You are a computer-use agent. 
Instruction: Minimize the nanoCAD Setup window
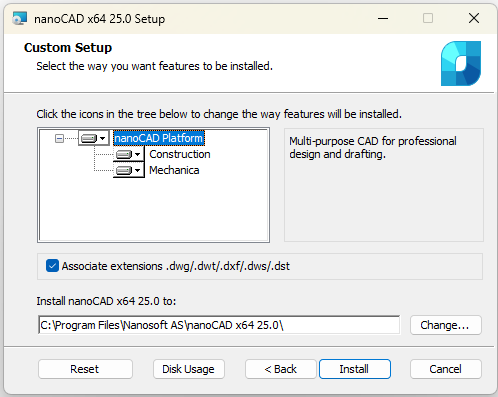tap(383, 18)
